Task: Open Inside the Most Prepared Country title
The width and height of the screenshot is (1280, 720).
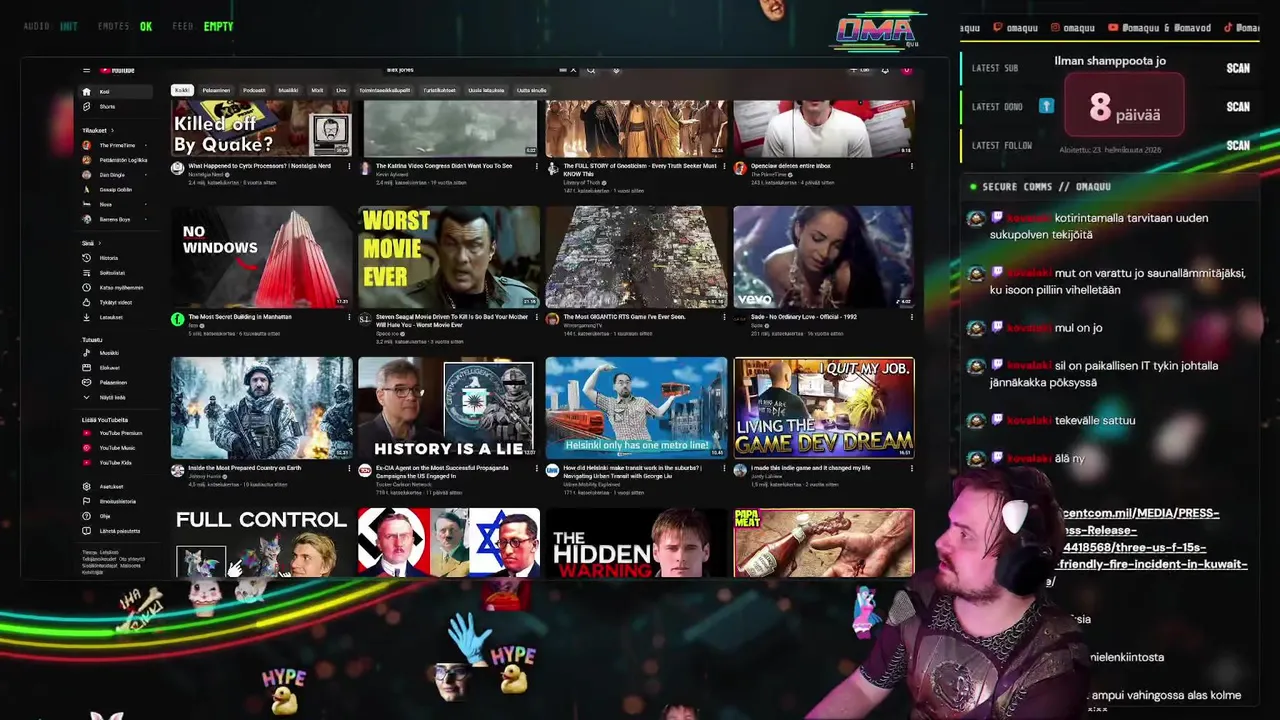Action: (244, 468)
